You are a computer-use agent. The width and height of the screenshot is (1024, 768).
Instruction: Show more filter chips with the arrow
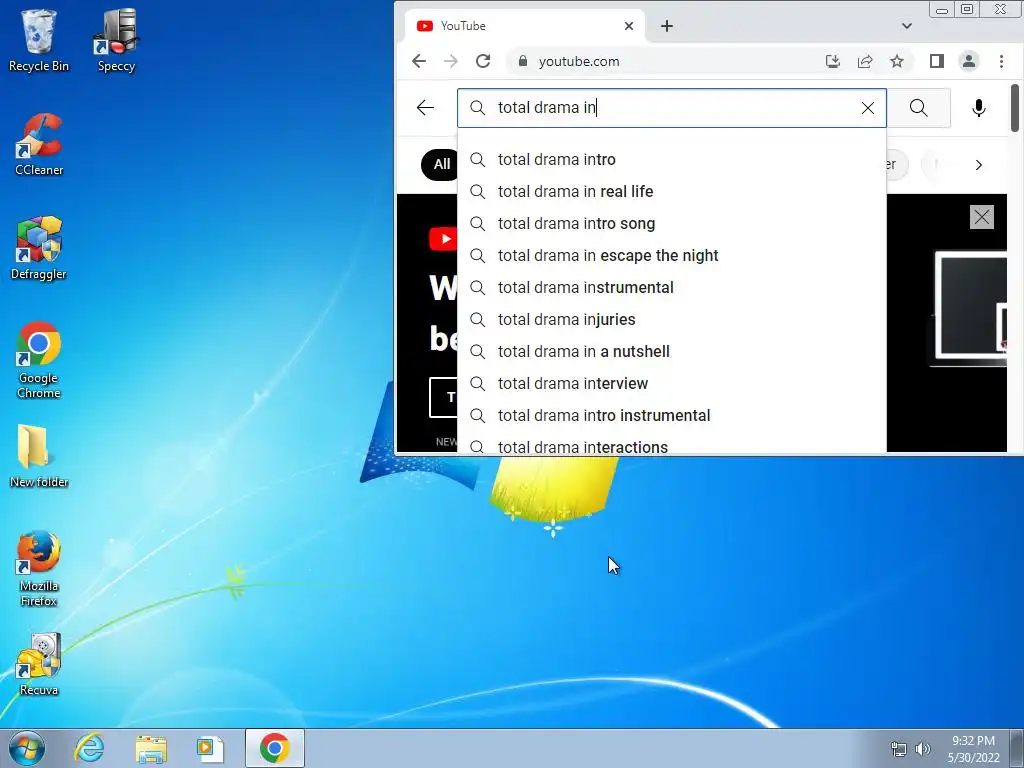pos(978,165)
